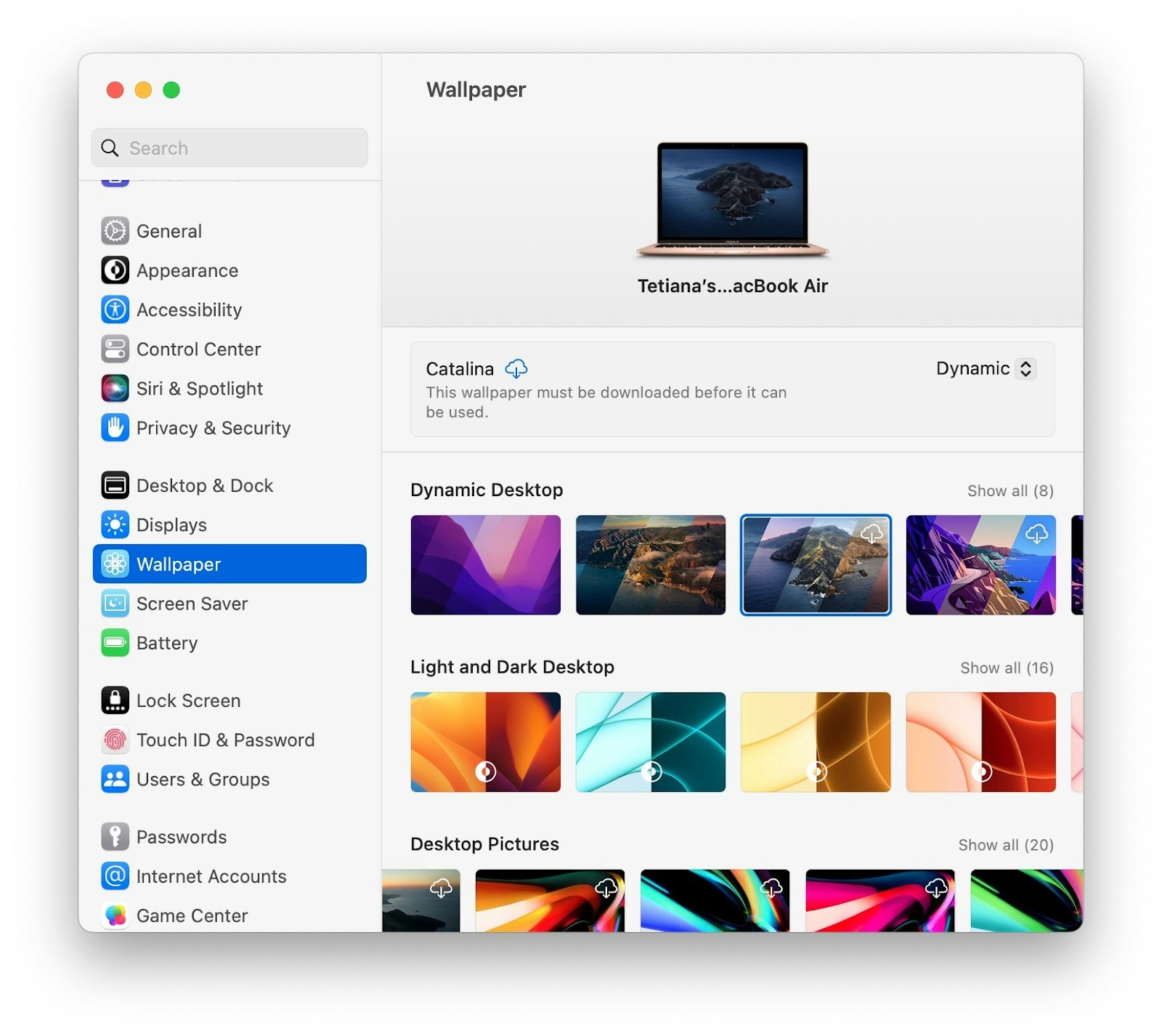Show all (20) Desktop Pictures
This screenshot has height=1036, width=1162.
coord(1005,845)
